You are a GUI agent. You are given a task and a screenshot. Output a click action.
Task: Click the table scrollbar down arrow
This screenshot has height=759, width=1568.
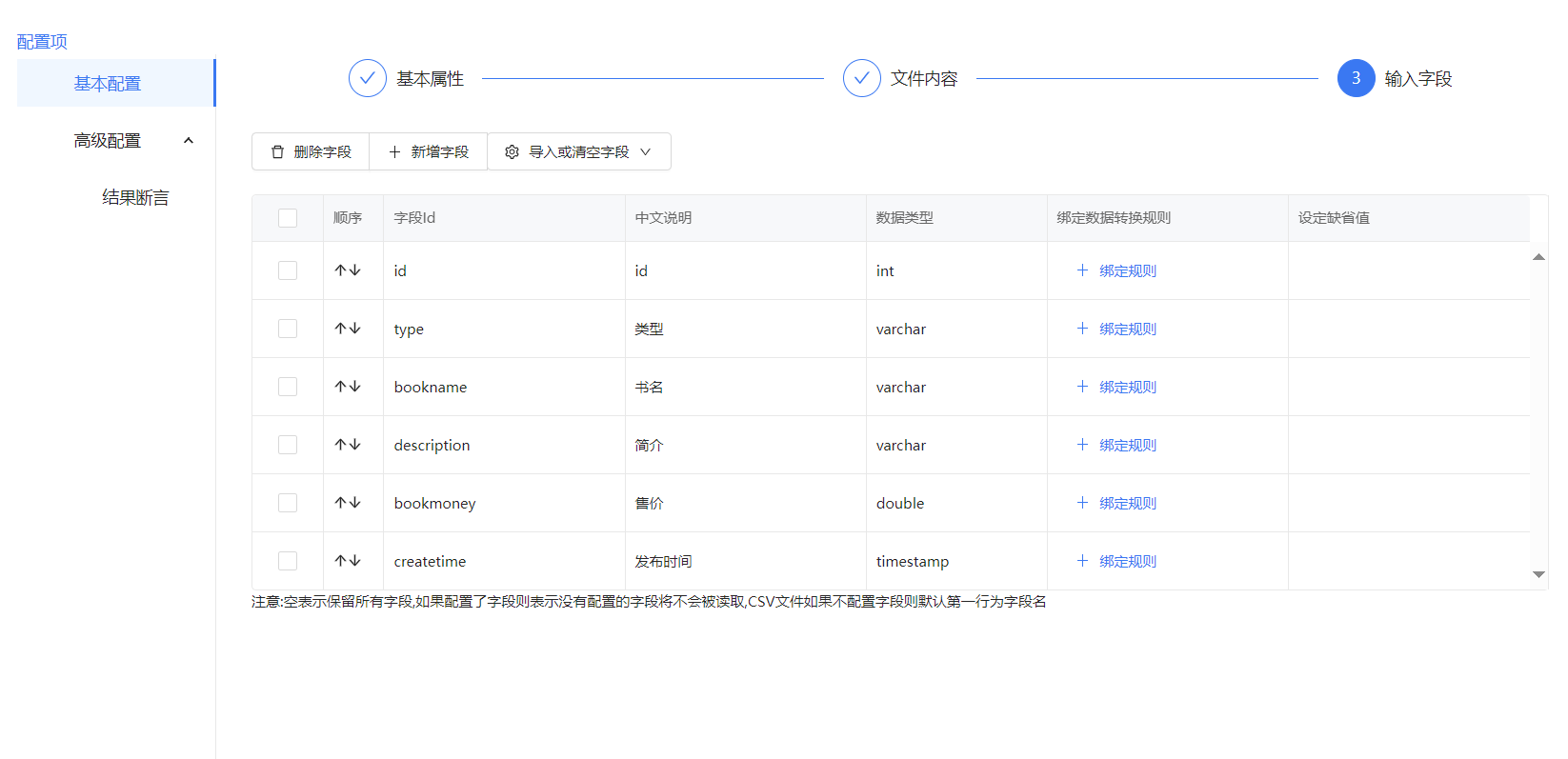tap(1538, 574)
